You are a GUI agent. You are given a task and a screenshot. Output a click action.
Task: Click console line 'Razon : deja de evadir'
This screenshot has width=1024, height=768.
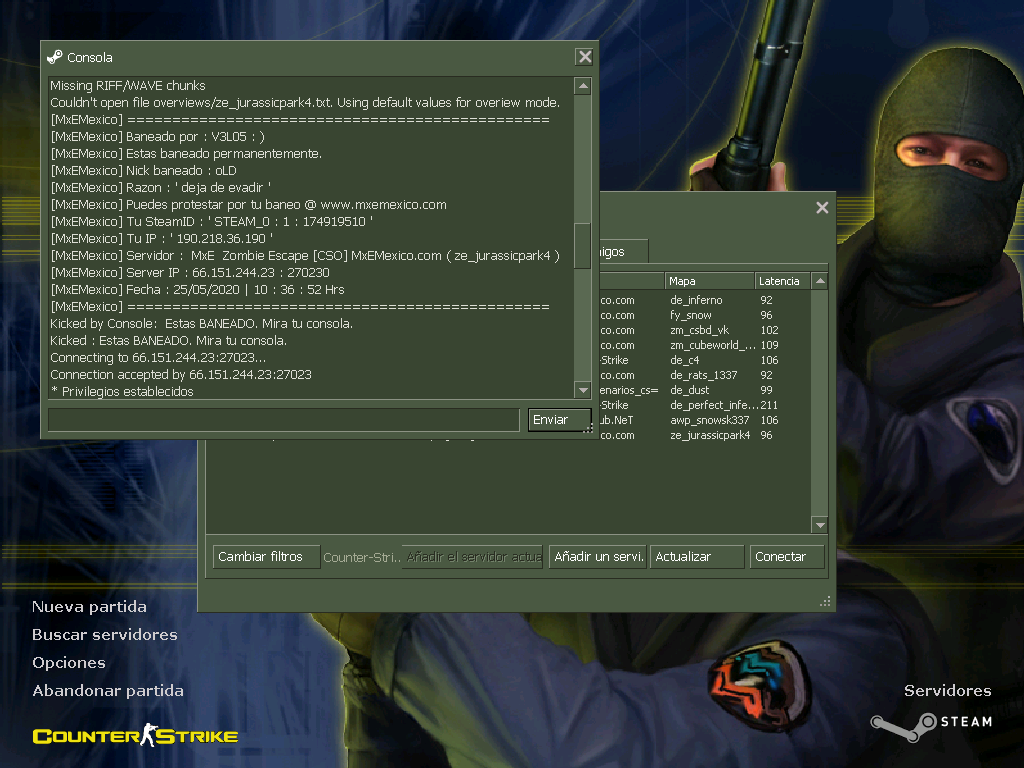click(x=161, y=187)
